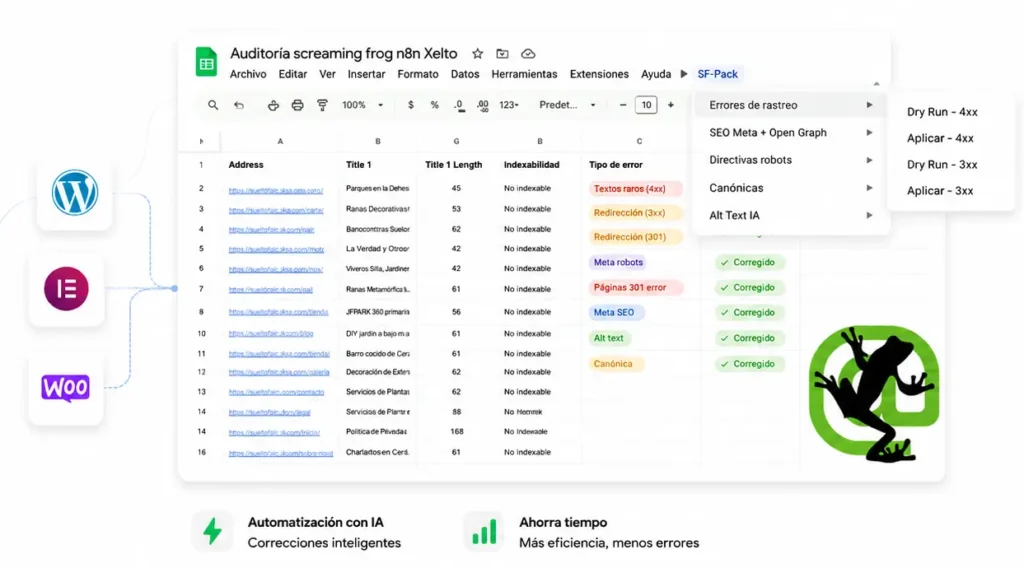Choose Dry Run - 3xx
The width and height of the screenshot is (1024, 568).
tap(942, 165)
